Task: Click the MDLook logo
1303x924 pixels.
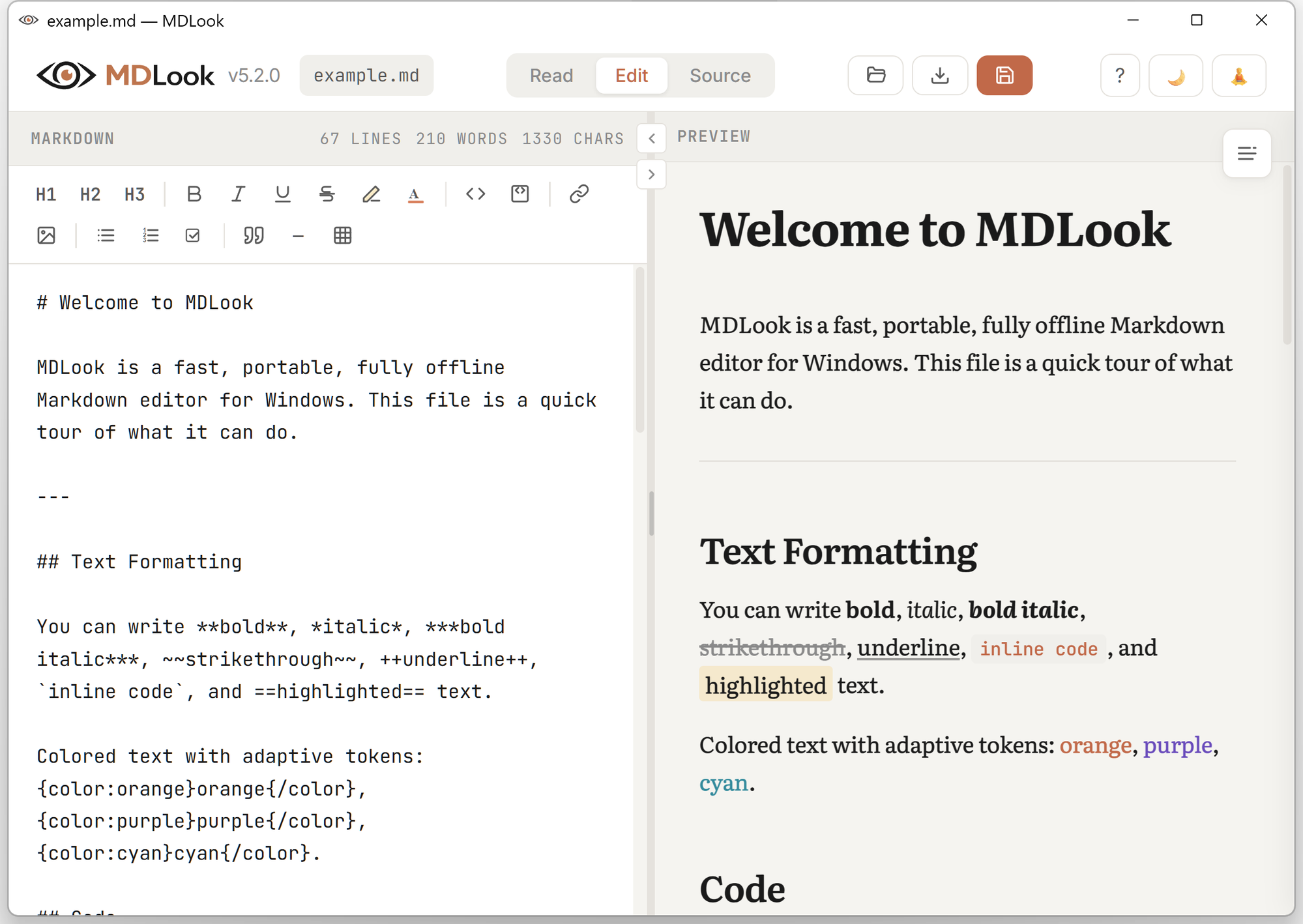Action: tap(125, 76)
